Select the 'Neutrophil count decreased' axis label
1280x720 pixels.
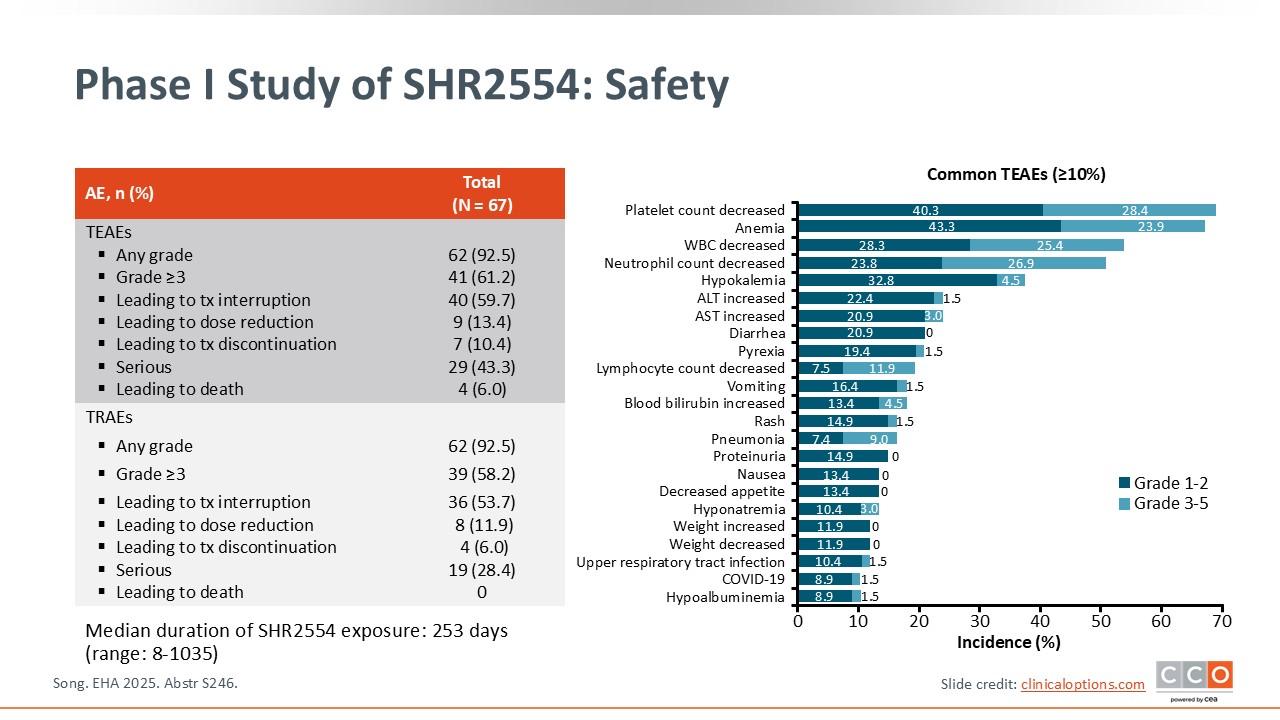pyautogui.click(x=694, y=263)
